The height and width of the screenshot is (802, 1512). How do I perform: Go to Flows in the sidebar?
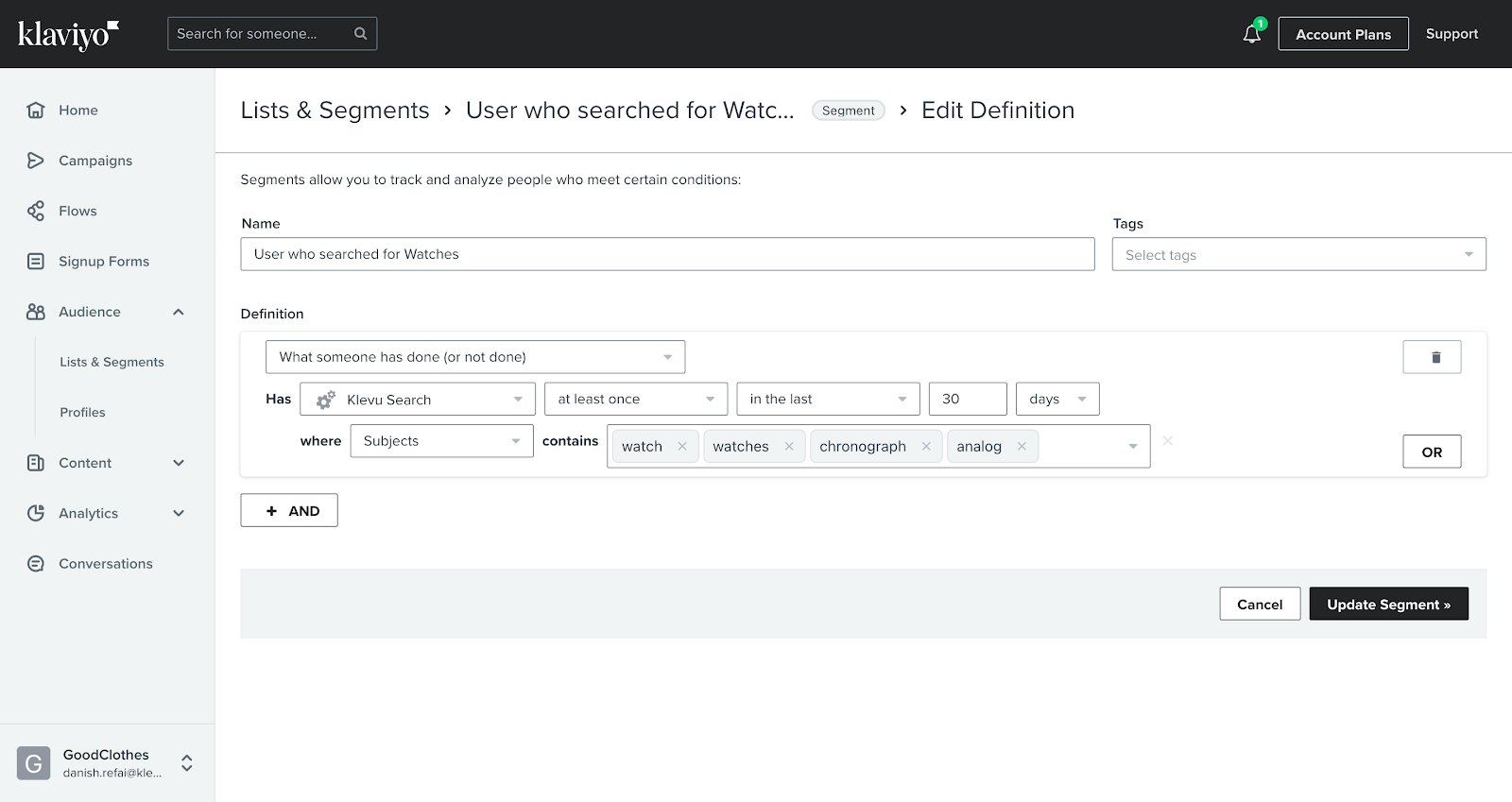tap(77, 211)
